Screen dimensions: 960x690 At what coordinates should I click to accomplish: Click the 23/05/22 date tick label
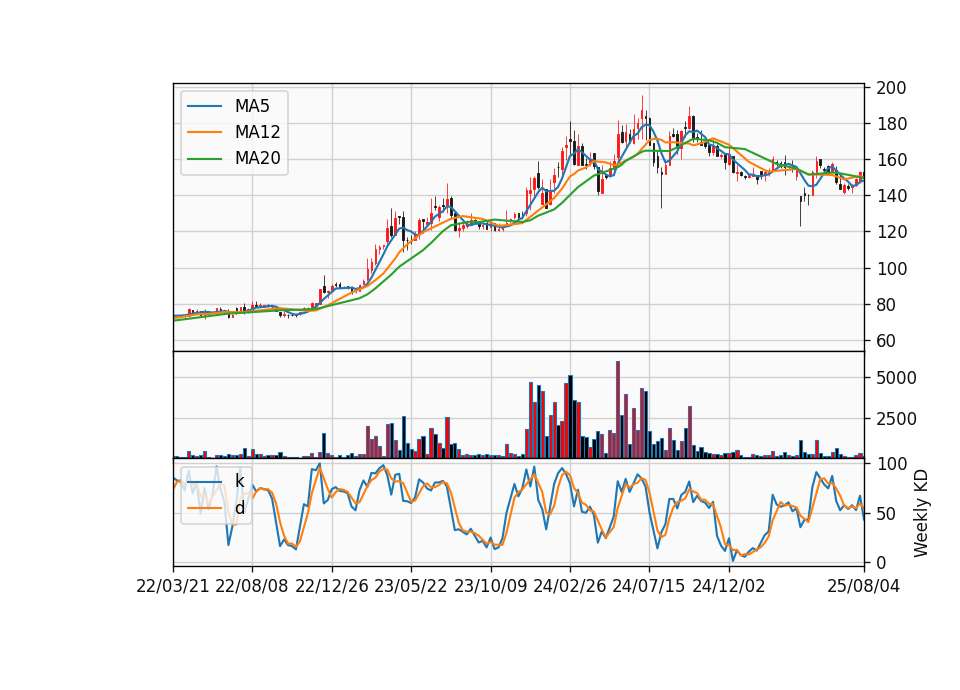pos(411,586)
